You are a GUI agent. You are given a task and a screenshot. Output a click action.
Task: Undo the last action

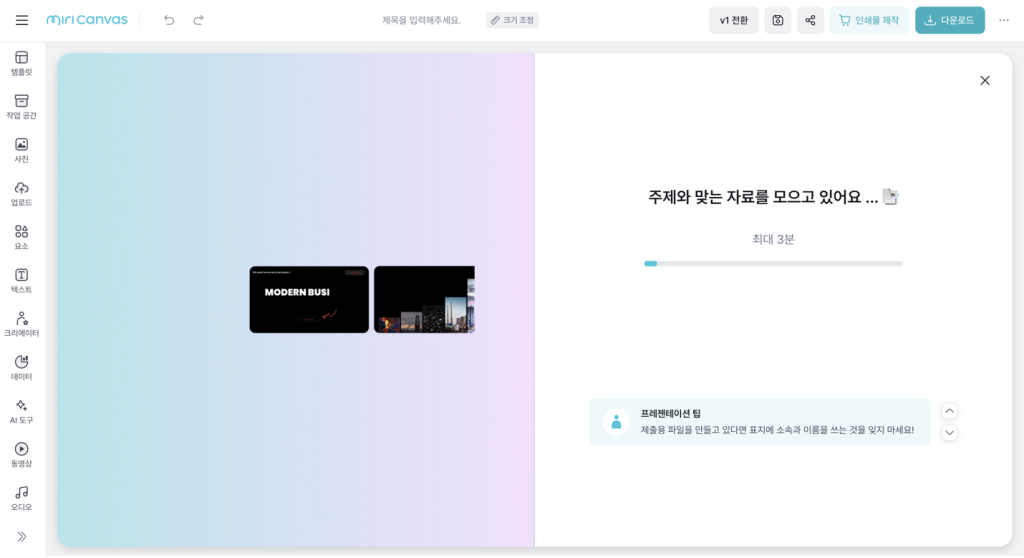click(x=169, y=20)
